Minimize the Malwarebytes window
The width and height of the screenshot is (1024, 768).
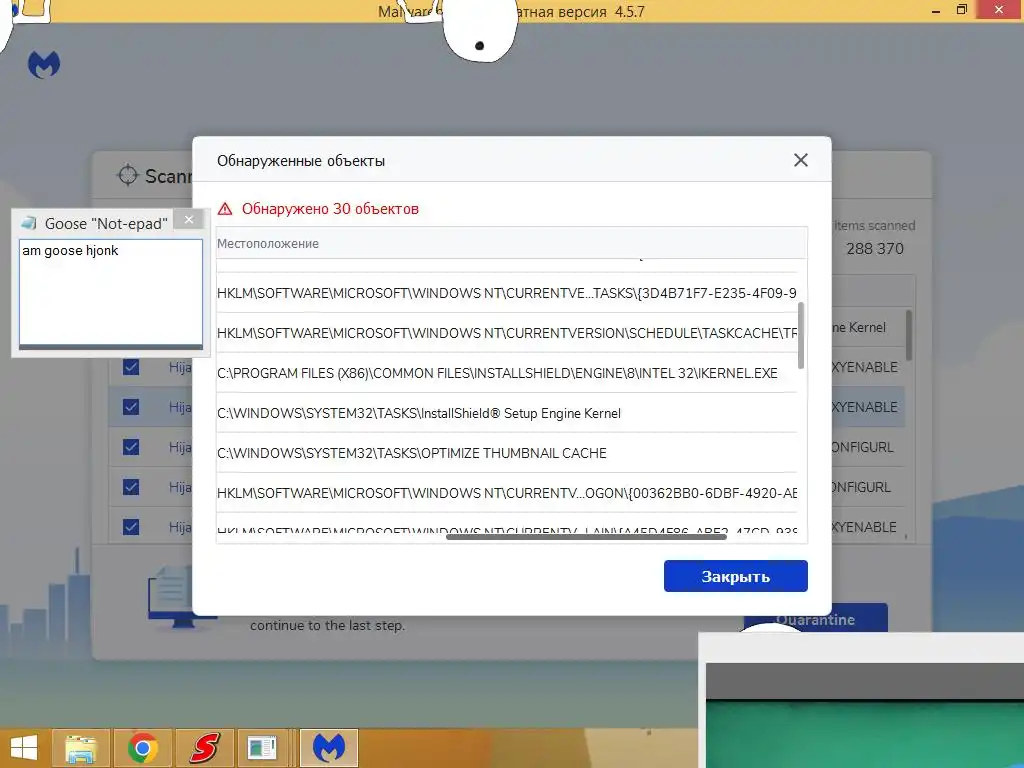pyautogui.click(x=936, y=11)
